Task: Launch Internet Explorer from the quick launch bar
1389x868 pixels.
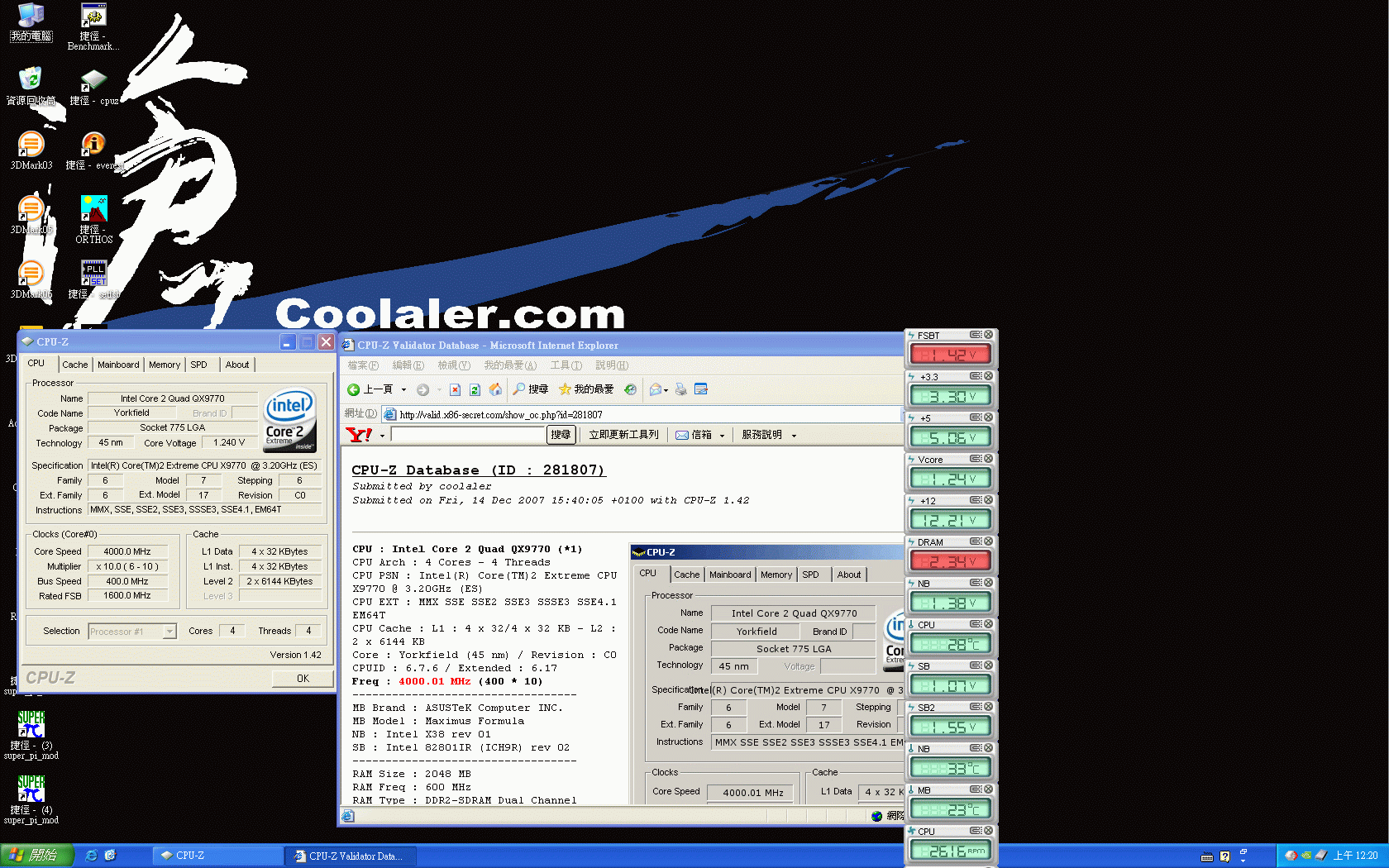Action: coord(92,856)
